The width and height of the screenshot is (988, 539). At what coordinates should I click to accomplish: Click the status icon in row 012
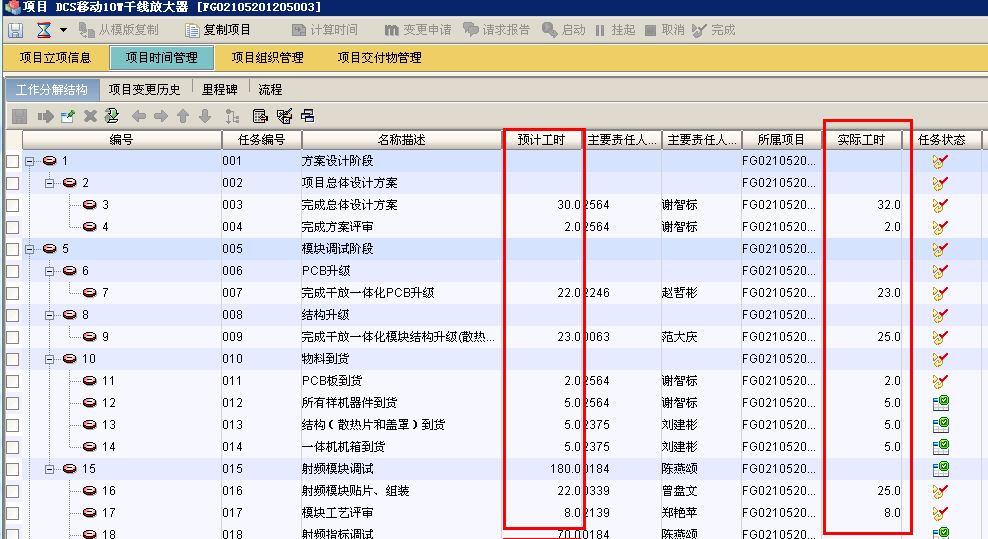[x=940, y=403]
